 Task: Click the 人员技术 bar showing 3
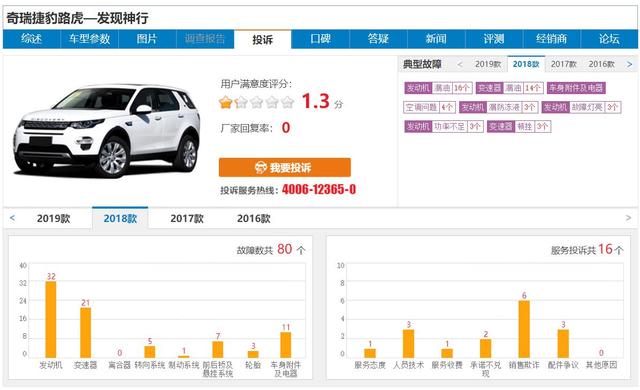409,343
